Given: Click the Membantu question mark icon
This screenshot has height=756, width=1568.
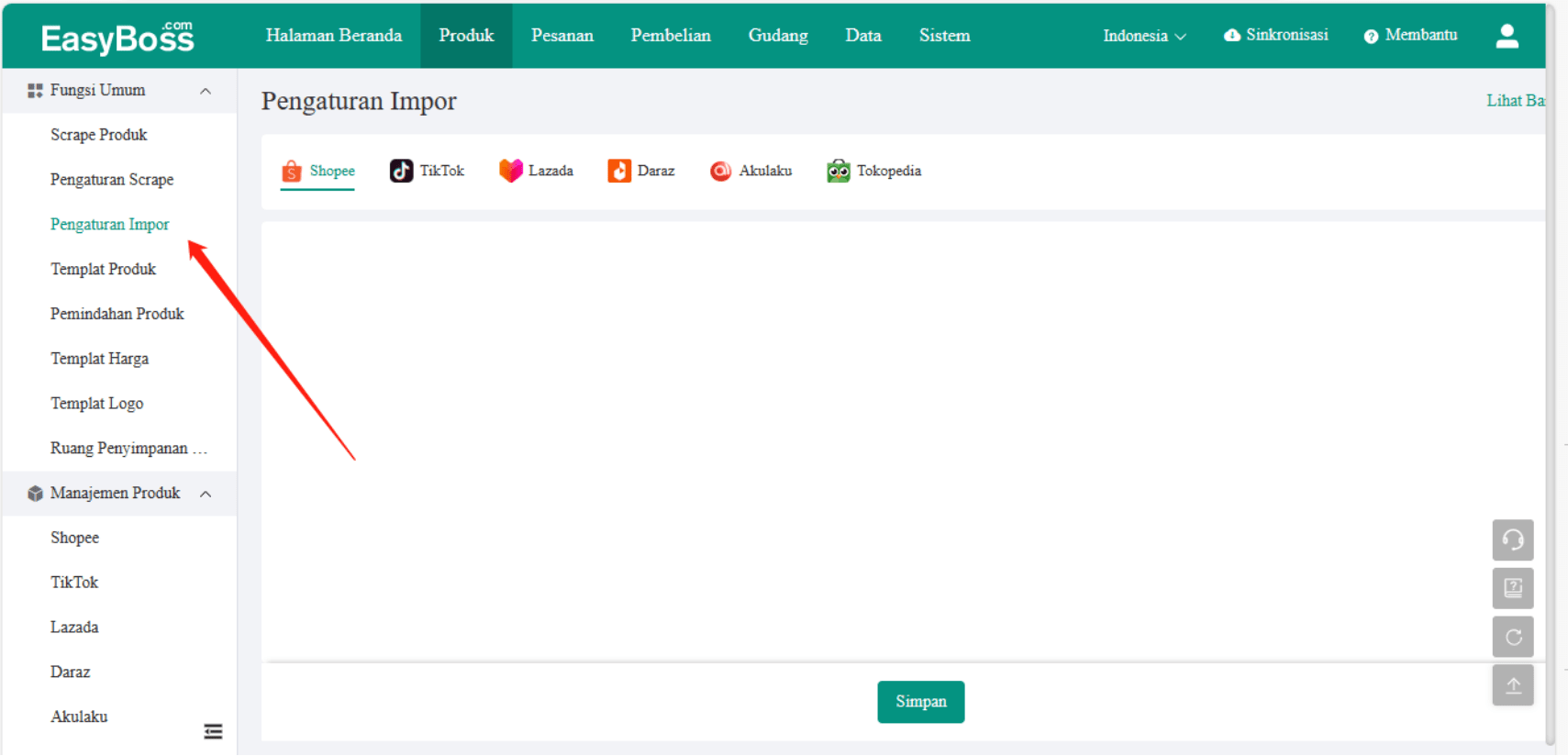Looking at the screenshot, I should tap(1371, 37).
